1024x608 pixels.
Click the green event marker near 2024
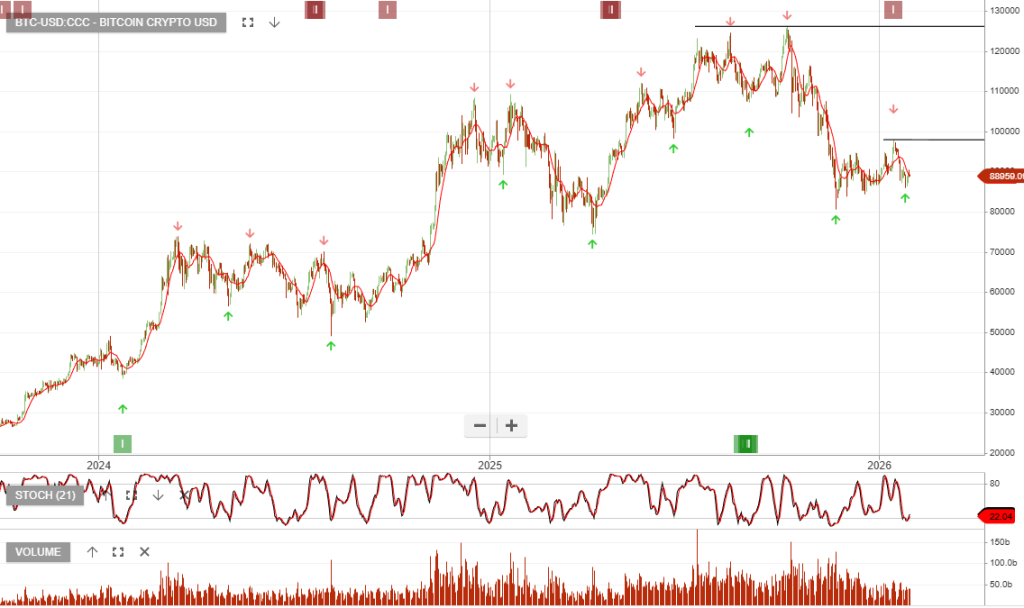pos(122,443)
